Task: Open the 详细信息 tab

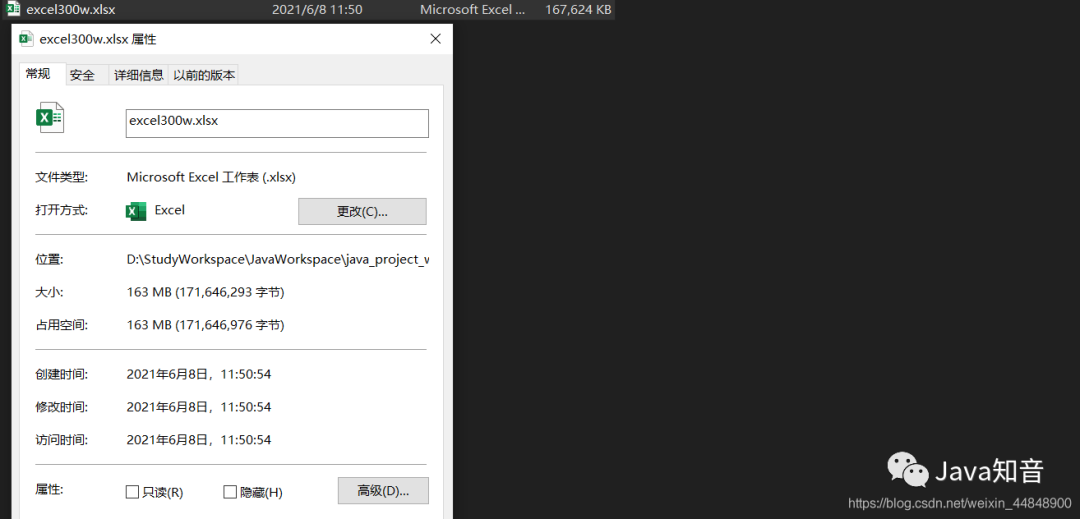Action: coord(138,76)
